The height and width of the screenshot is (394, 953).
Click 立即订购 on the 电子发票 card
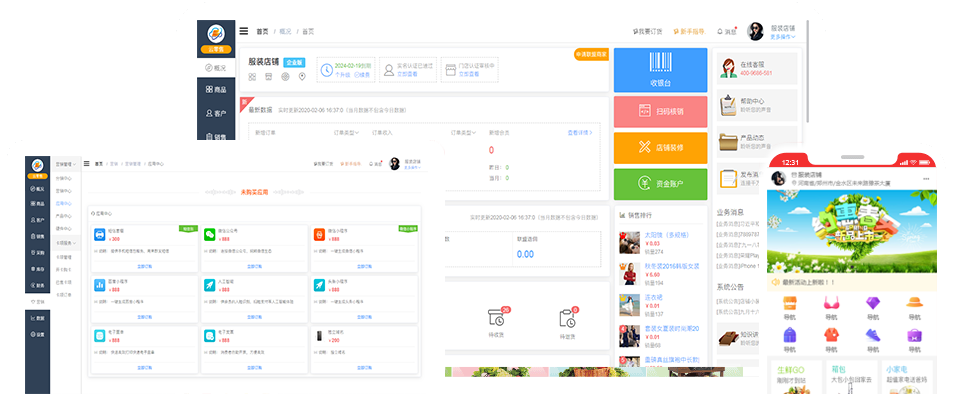click(x=254, y=367)
